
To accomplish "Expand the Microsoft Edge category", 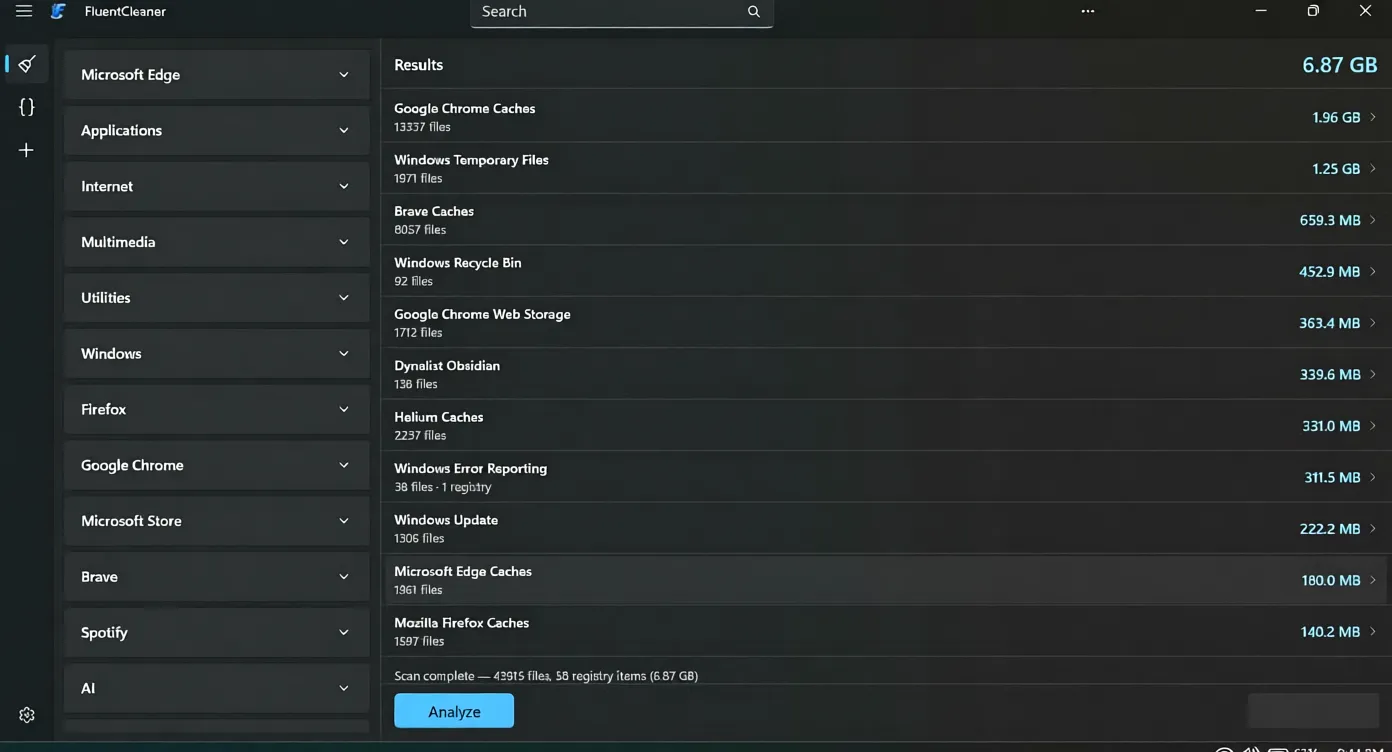I will coord(216,75).
